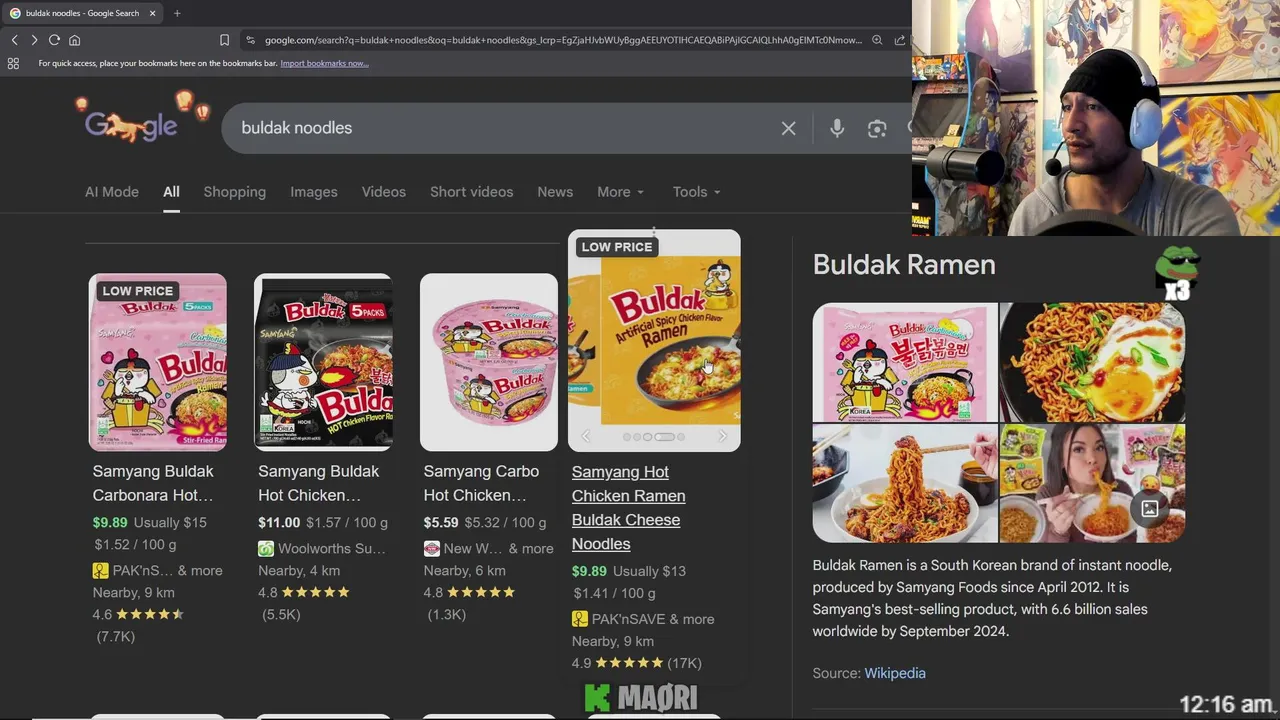The image size is (1280, 720).
Task: Open the apps grid on bookmarks bar
Action: point(13,63)
